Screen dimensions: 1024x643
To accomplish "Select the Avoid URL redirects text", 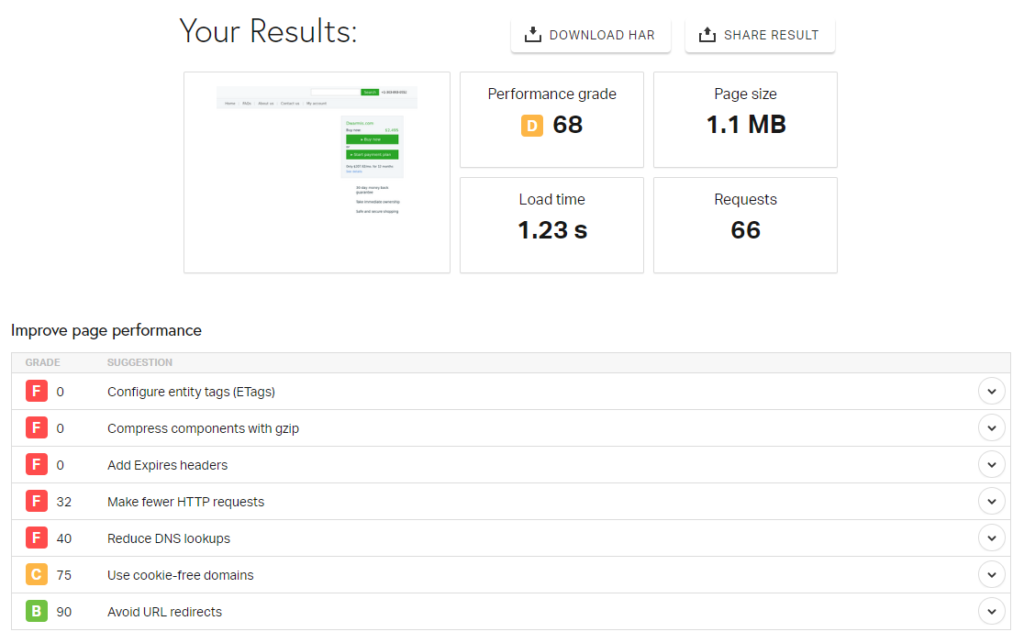I will point(165,612).
